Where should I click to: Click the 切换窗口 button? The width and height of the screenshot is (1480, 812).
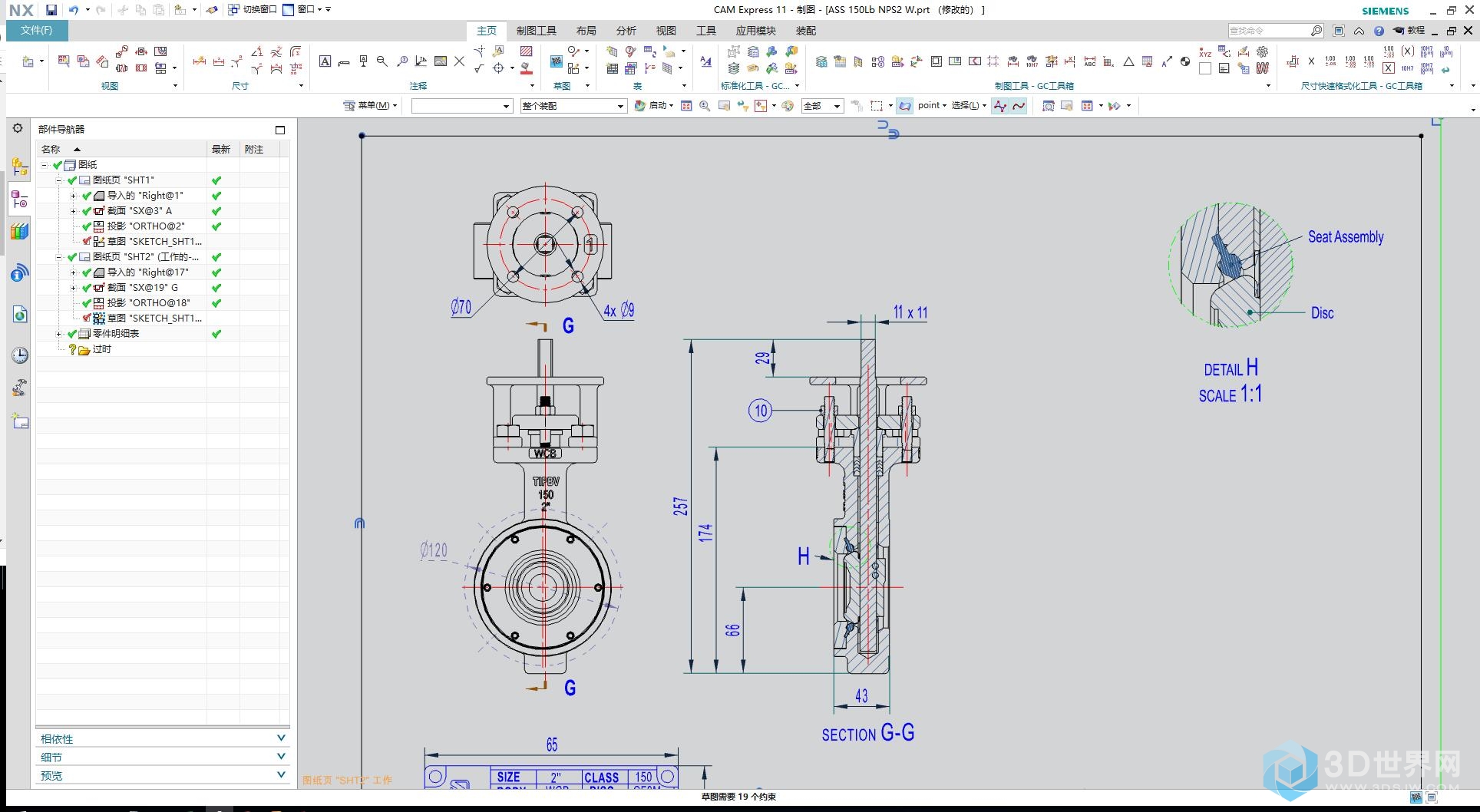coord(253,10)
